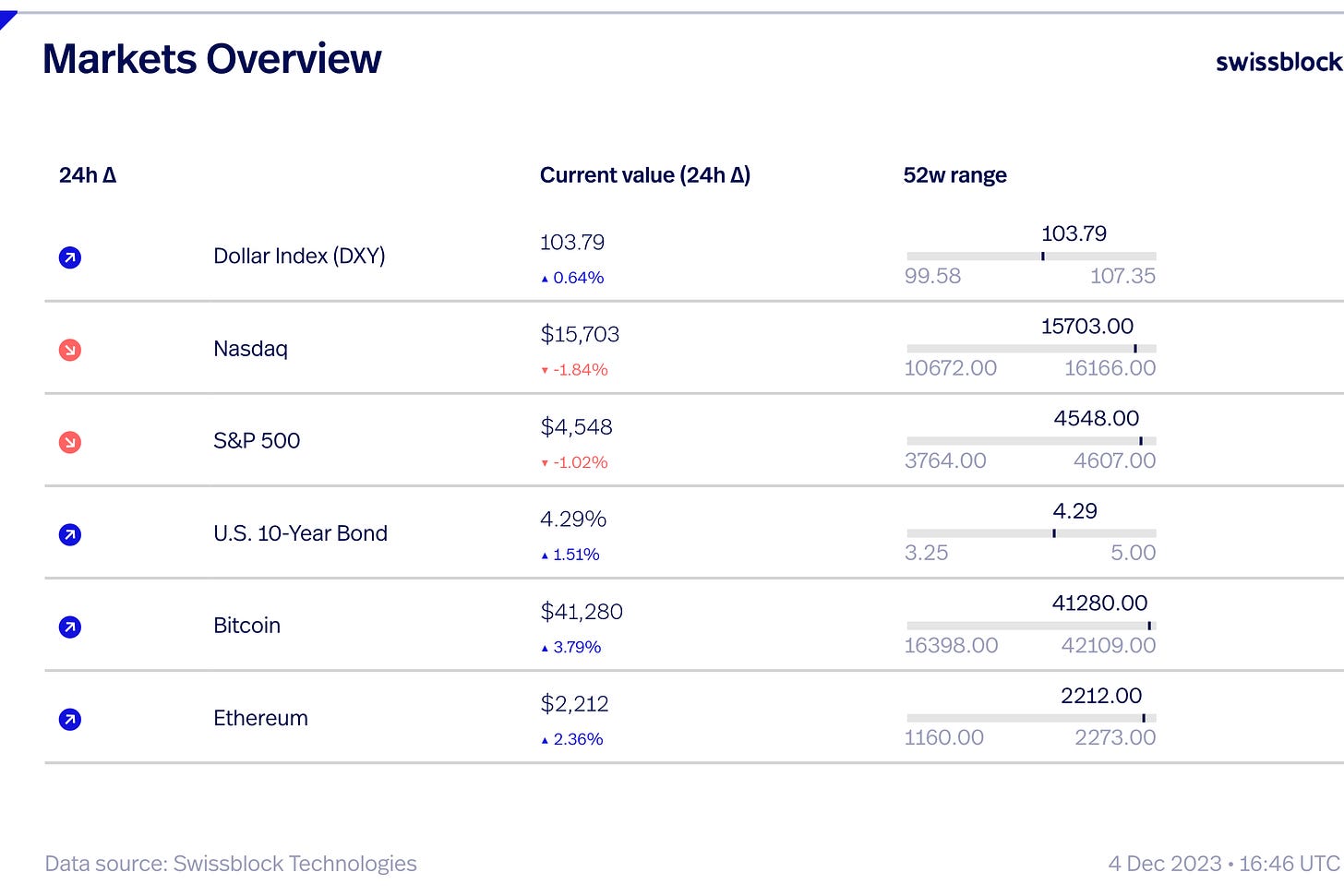Click the -1.02% change for S&P 500
This screenshot has height=896, width=1344.
click(574, 462)
